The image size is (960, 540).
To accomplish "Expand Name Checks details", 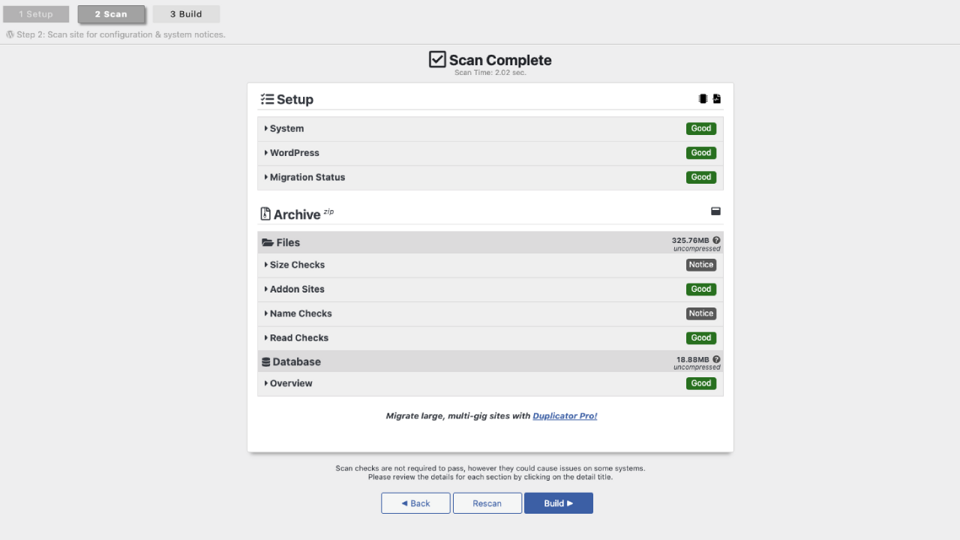I will (x=490, y=313).
